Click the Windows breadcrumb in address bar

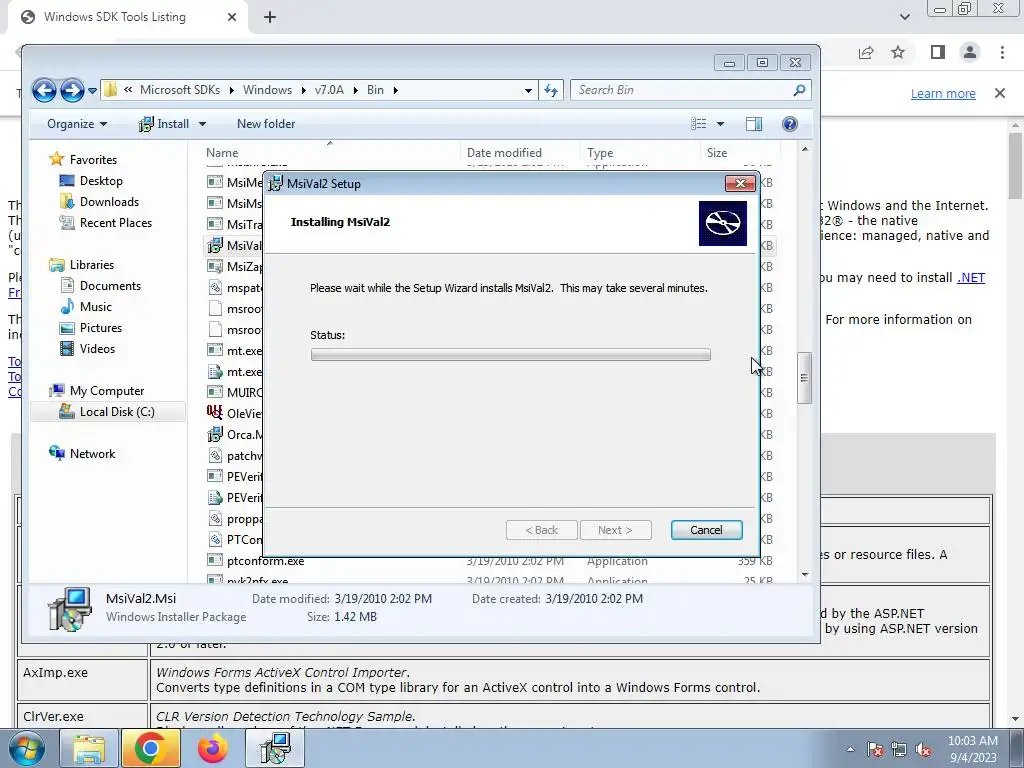[267, 90]
